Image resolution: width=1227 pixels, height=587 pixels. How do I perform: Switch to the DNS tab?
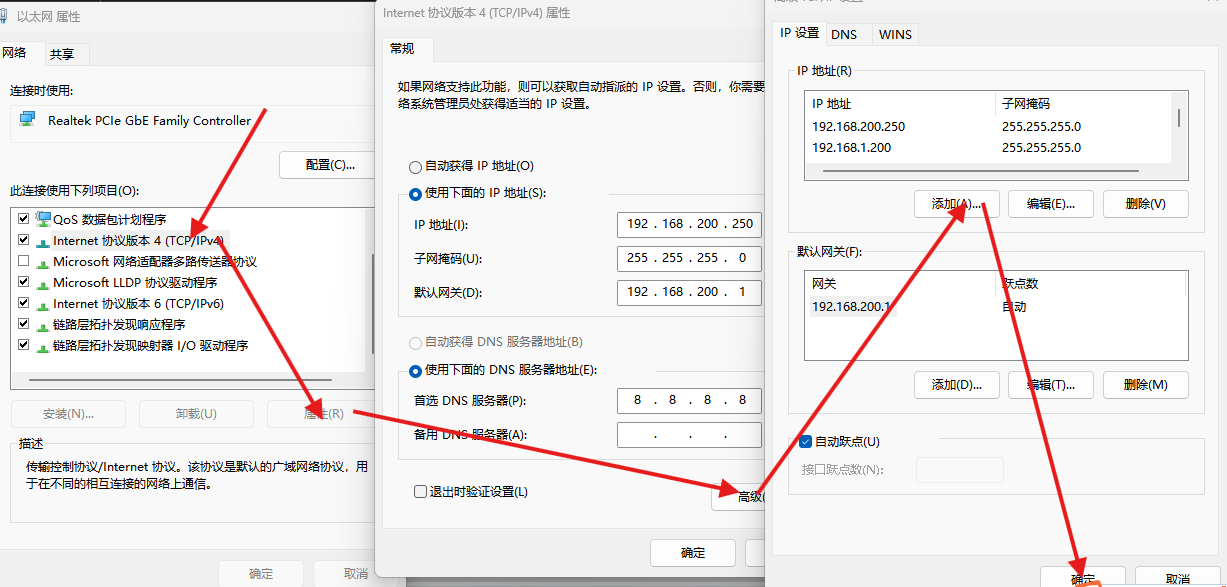(846, 33)
